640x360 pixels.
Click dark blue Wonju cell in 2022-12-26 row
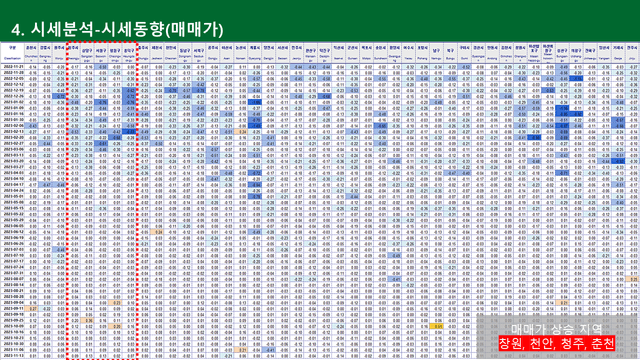59,96
